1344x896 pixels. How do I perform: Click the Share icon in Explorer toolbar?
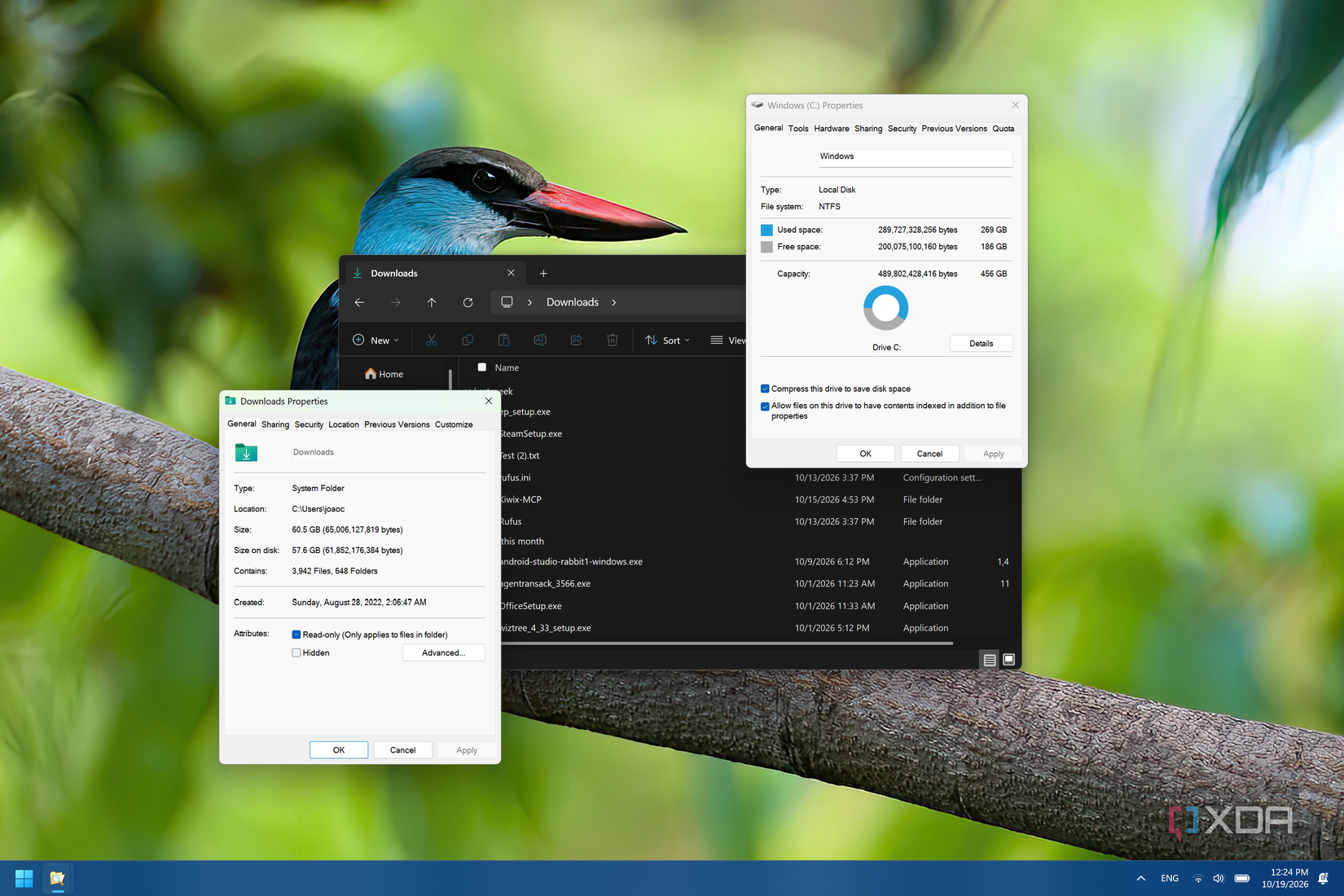576,340
